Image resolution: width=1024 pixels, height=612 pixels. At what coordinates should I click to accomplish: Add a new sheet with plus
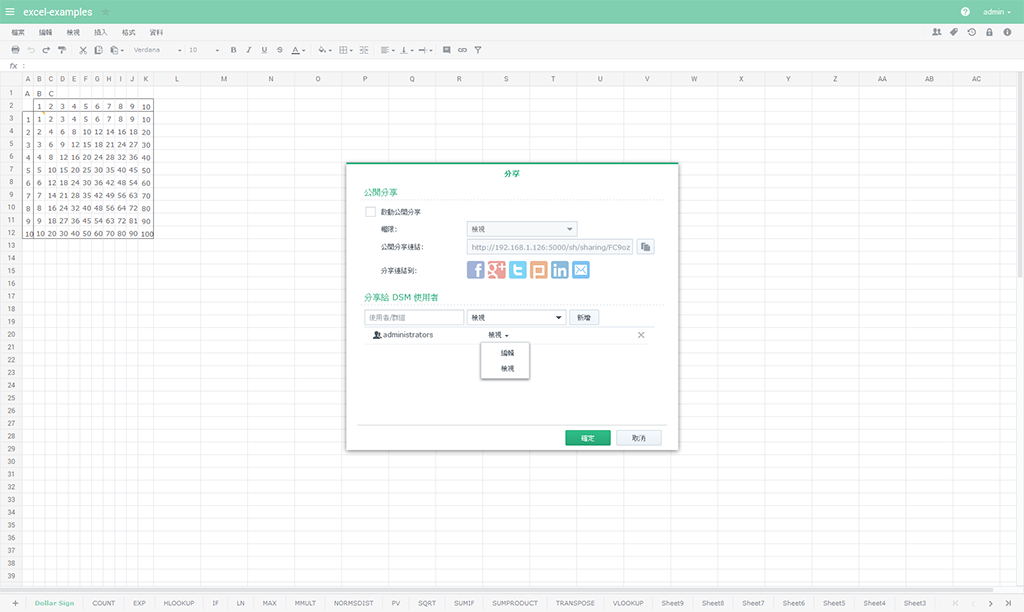(15, 603)
